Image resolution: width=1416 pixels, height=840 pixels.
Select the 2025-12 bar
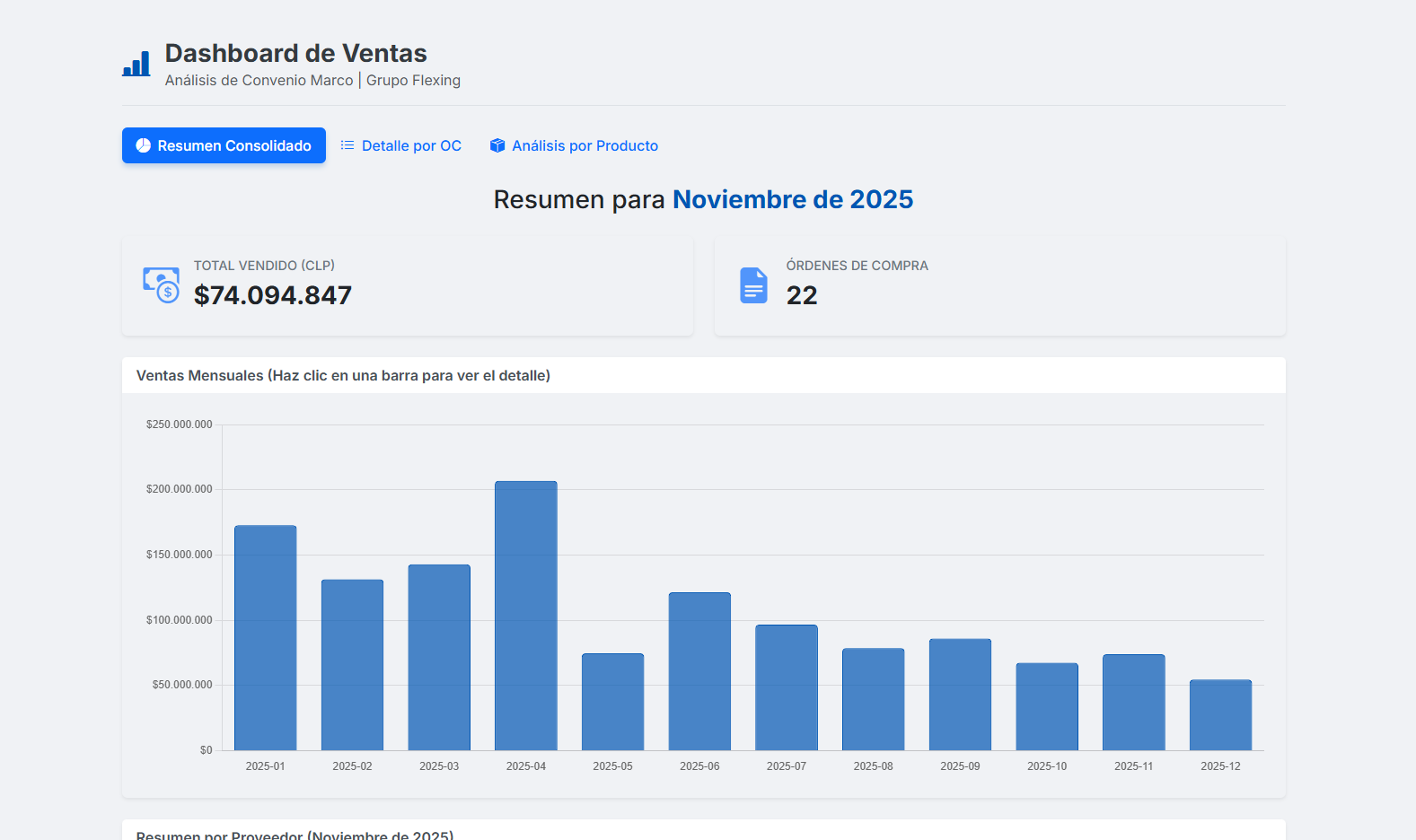point(1220,714)
